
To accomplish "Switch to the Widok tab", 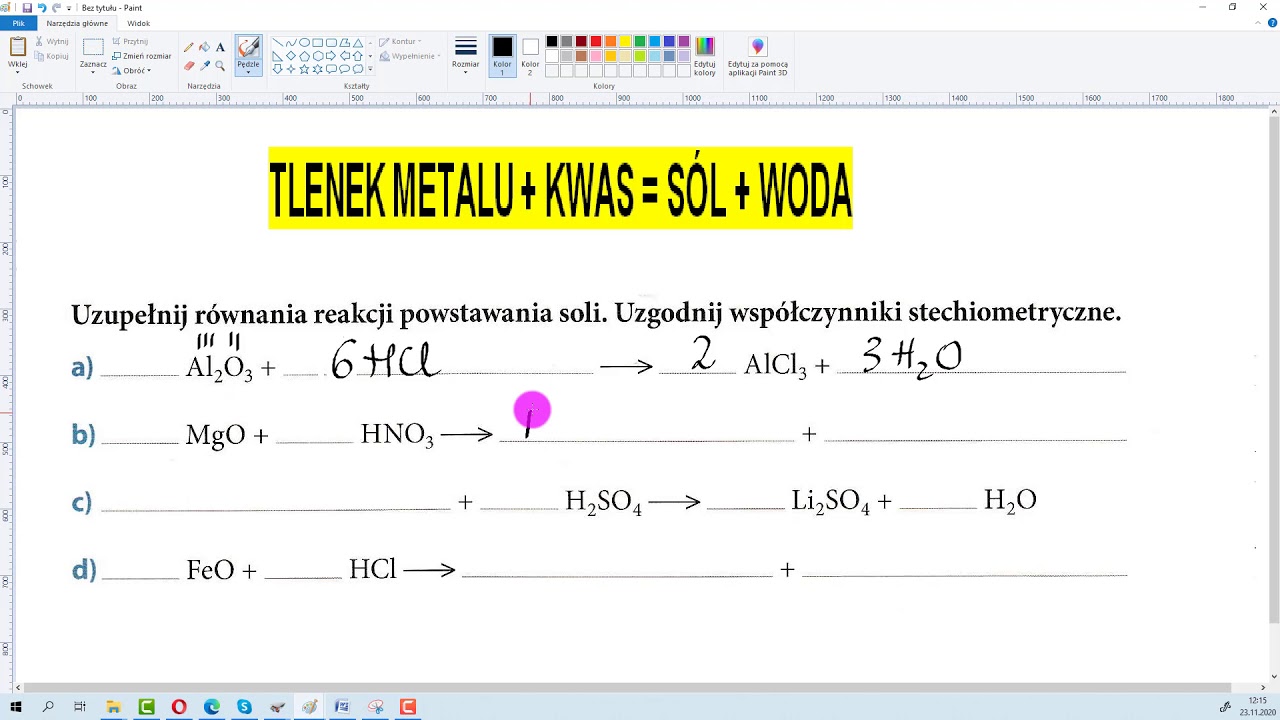I will [x=139, y=23].
